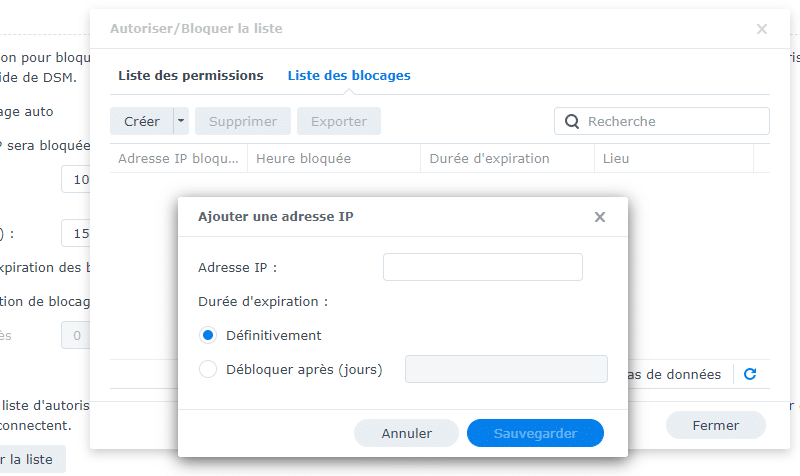The image size is (800, 476).
Task: Click the Créer button
Action: click(x=142, y=122)
